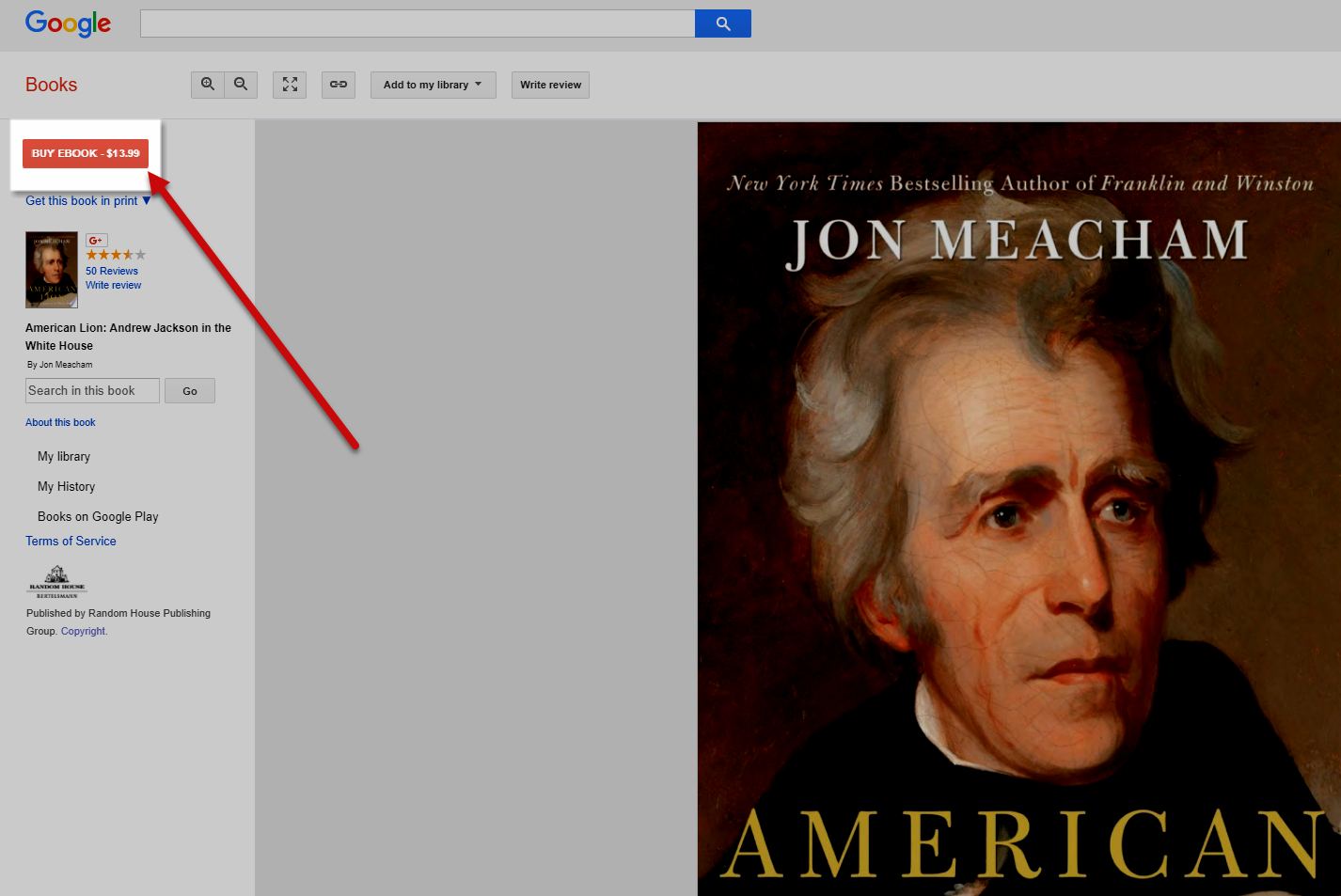The width and height of the screenshot is (1341, 896).
Task: Open My library in sidebar
Action: coord(64,457)
